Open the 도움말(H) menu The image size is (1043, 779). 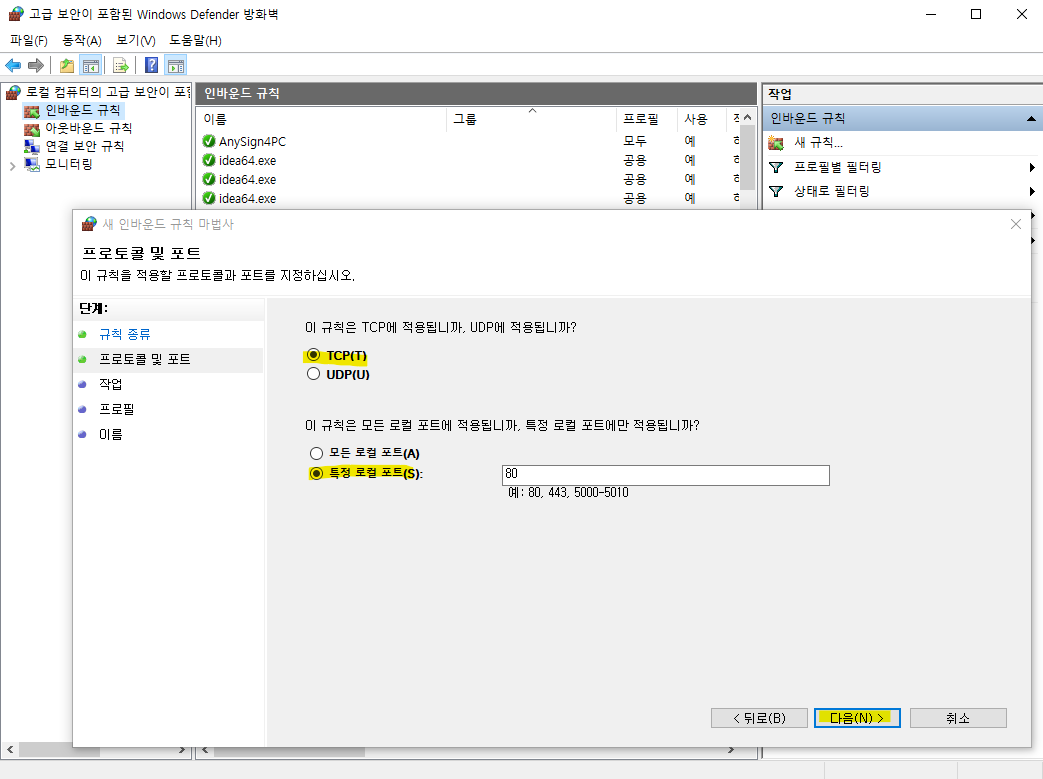click(x=195, y=41)
